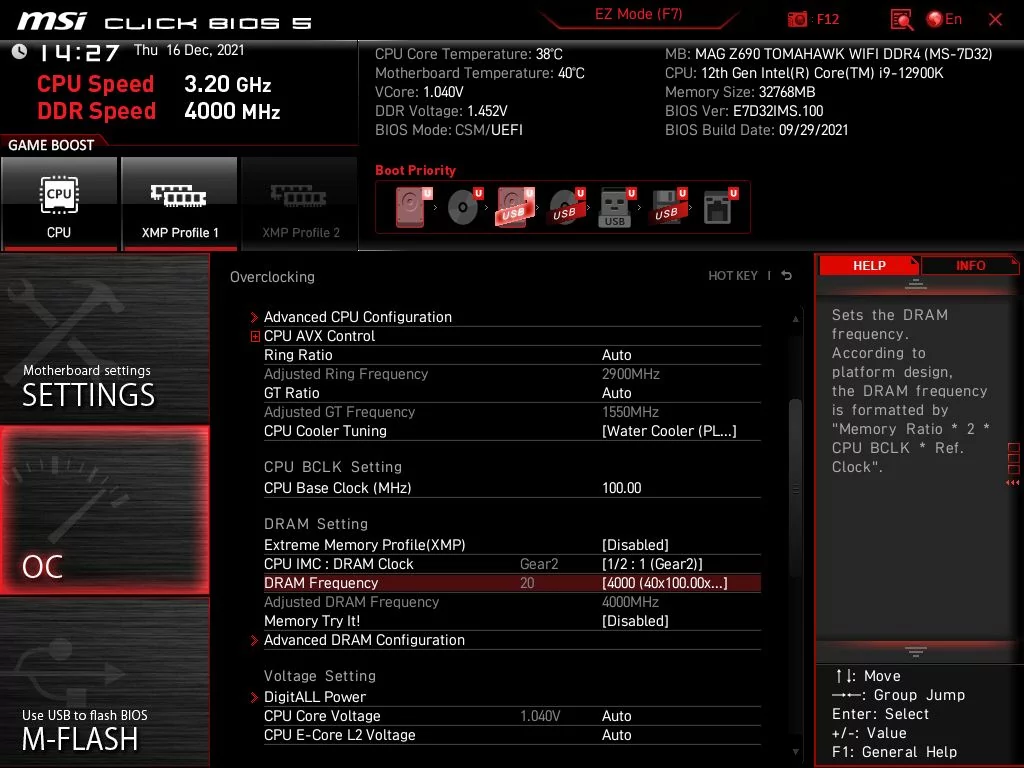Select the Ring Ratio Auto value
The image size is (1024, 768).
pyautogui.click(x=616, y=355)
